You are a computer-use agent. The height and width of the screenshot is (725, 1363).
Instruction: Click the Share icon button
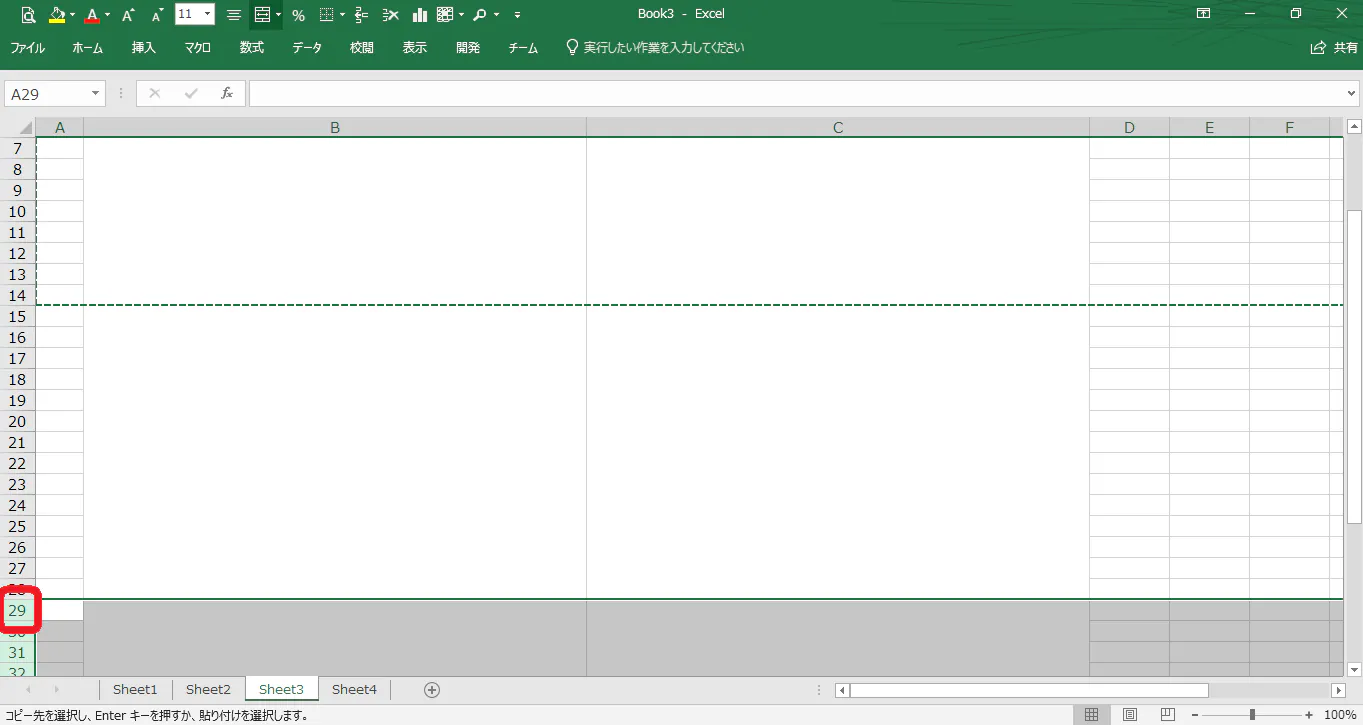pos(1334,48)
